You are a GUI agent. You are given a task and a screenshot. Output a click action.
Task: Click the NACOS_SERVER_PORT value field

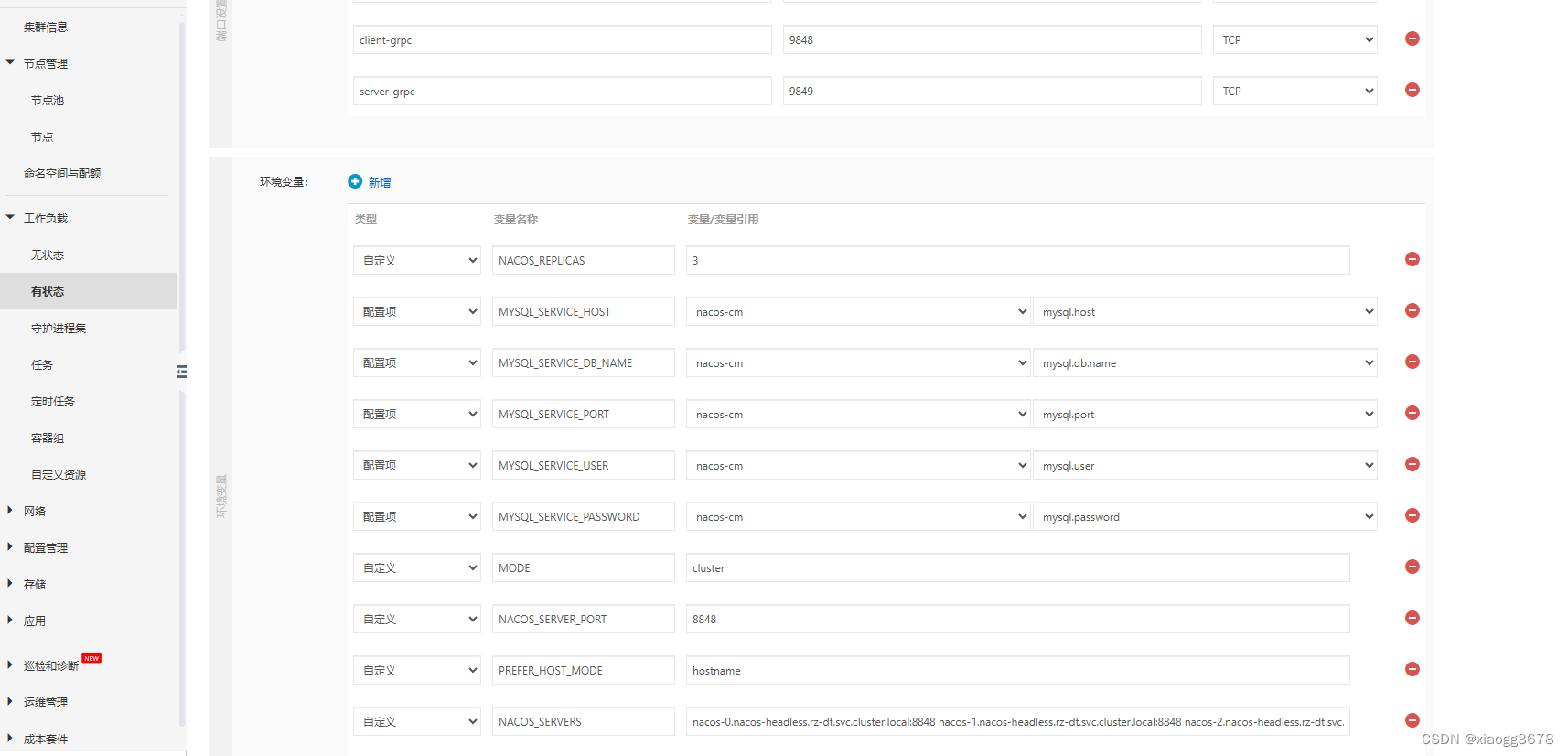click(1017, 619)
